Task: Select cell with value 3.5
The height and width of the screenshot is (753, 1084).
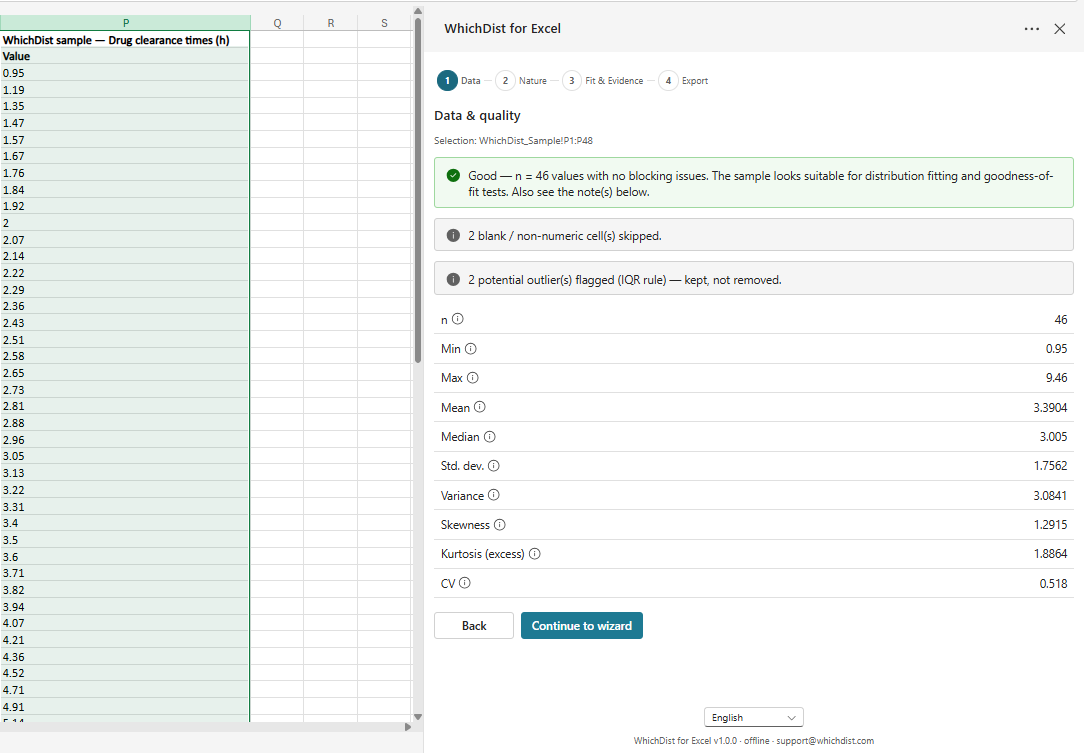Action: [125, 540]
